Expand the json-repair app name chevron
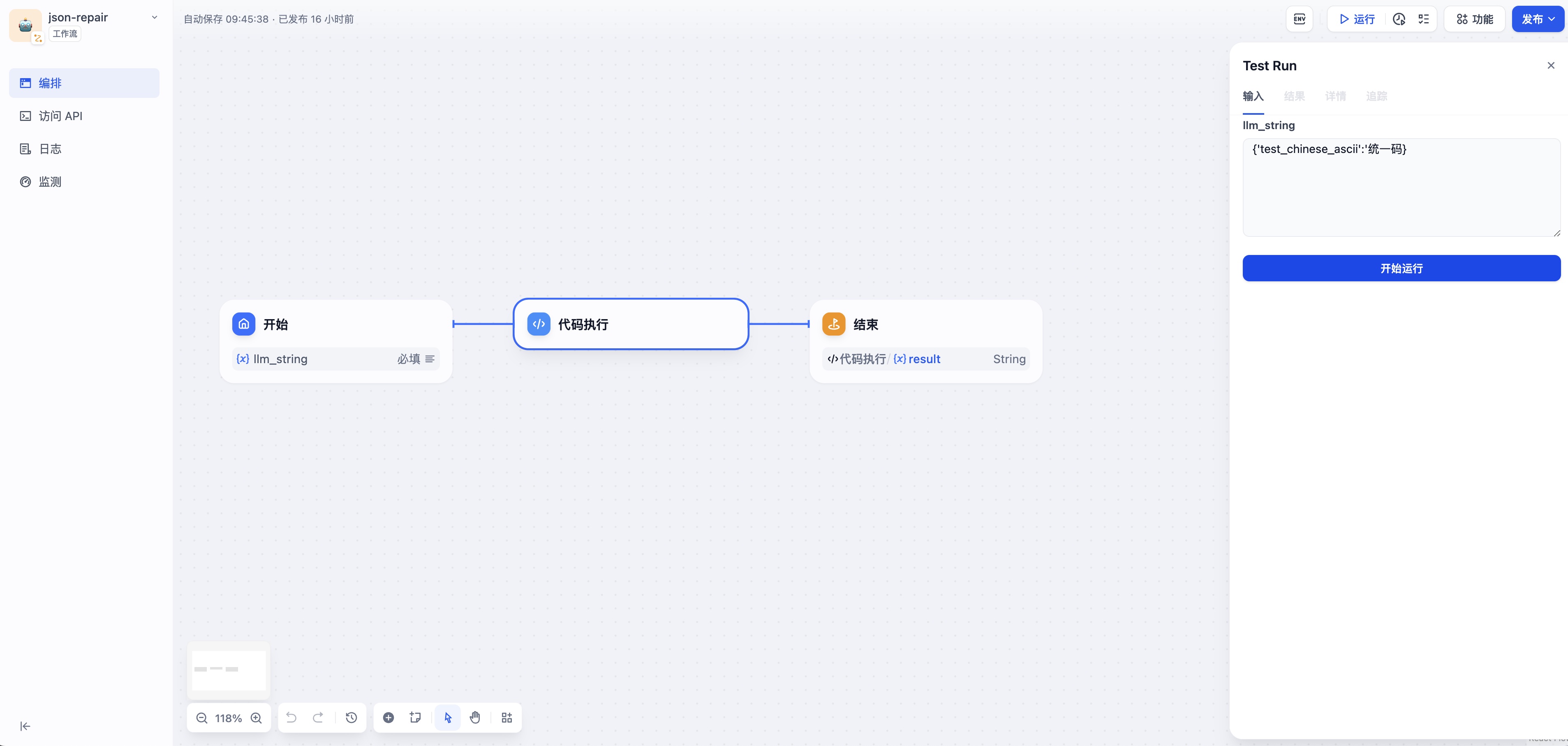The height and width of the screenshot is (746, 1568). tap(155, 17)
